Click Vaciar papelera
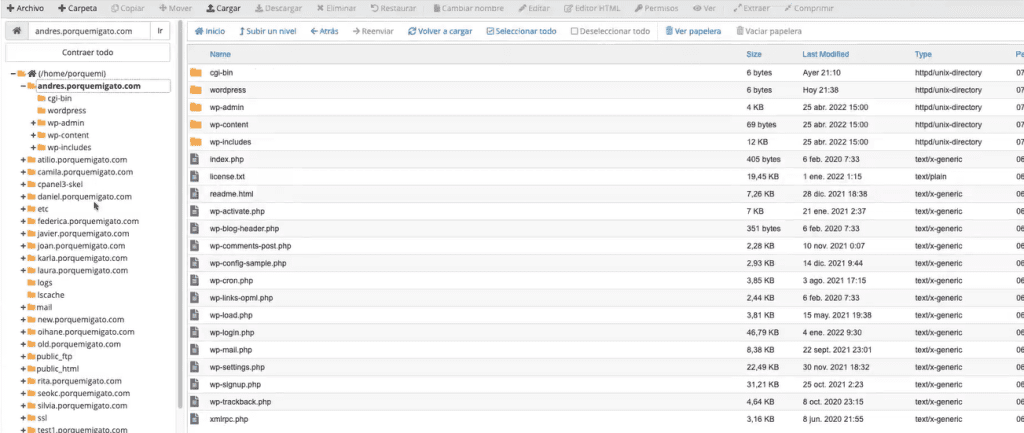1024x433 pixels. click(769, 31)
